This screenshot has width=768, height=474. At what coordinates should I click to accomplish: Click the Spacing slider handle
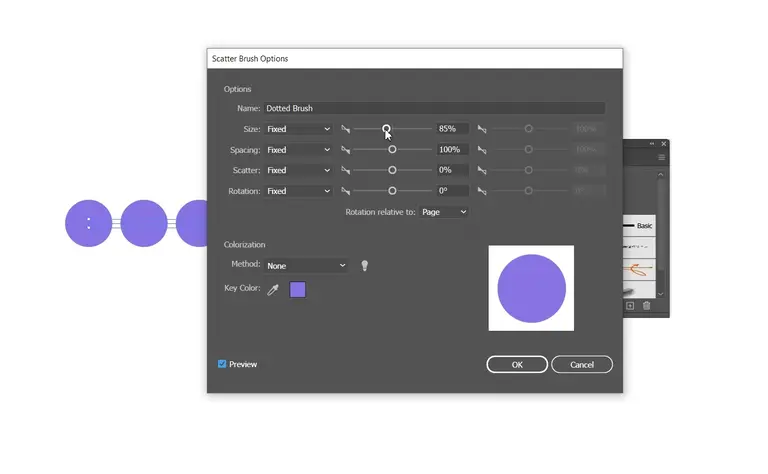pyautogui.click(x=392, y=149)
